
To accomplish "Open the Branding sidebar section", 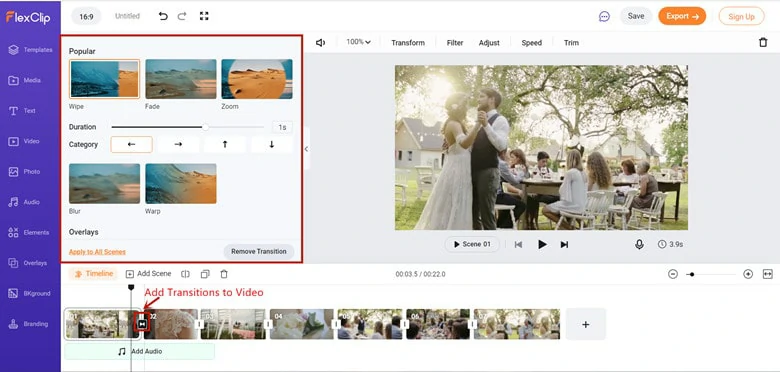I will (28, 324).
